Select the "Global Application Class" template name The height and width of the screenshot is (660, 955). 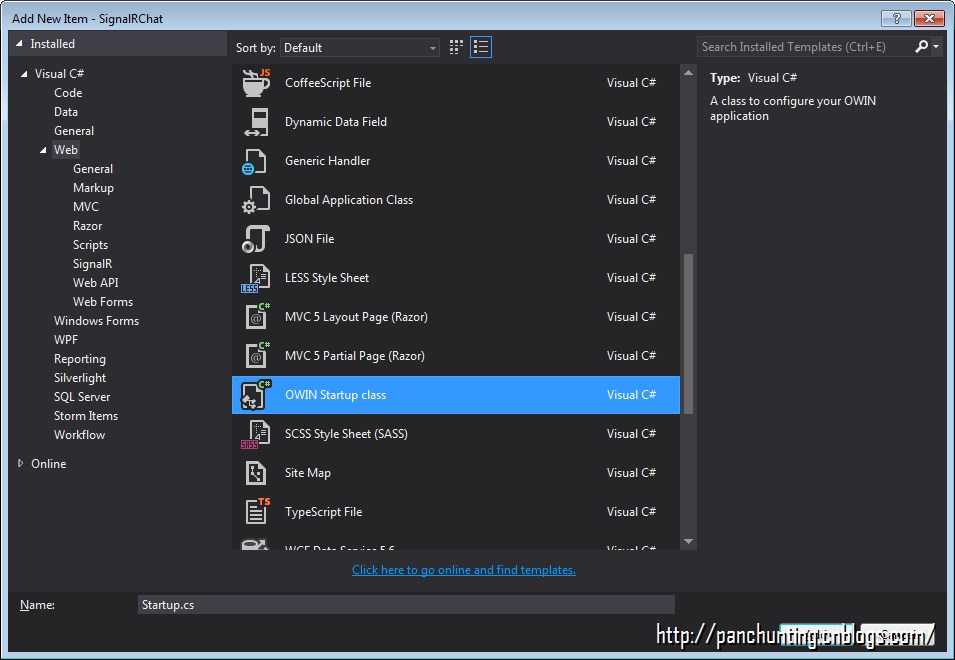pos(348,200)
